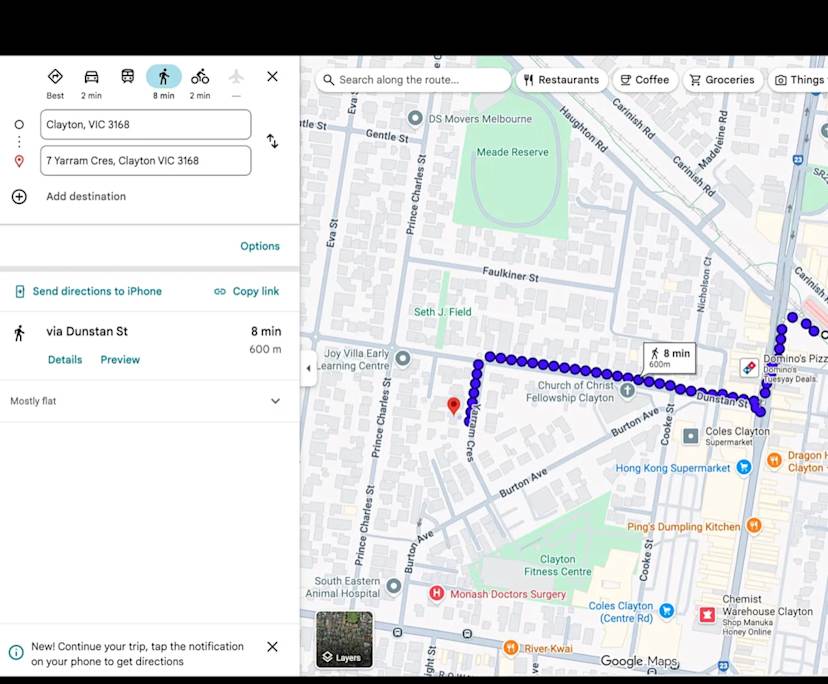Select the transit travel mode icon
This screenshot has height=684, width=828.
click(x=128, y=77)
